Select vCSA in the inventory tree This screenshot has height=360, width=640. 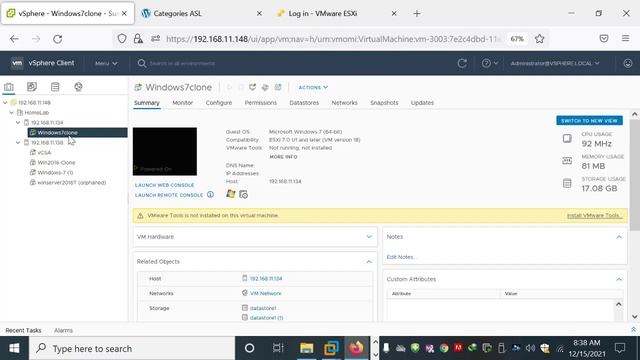coord(44,153)
